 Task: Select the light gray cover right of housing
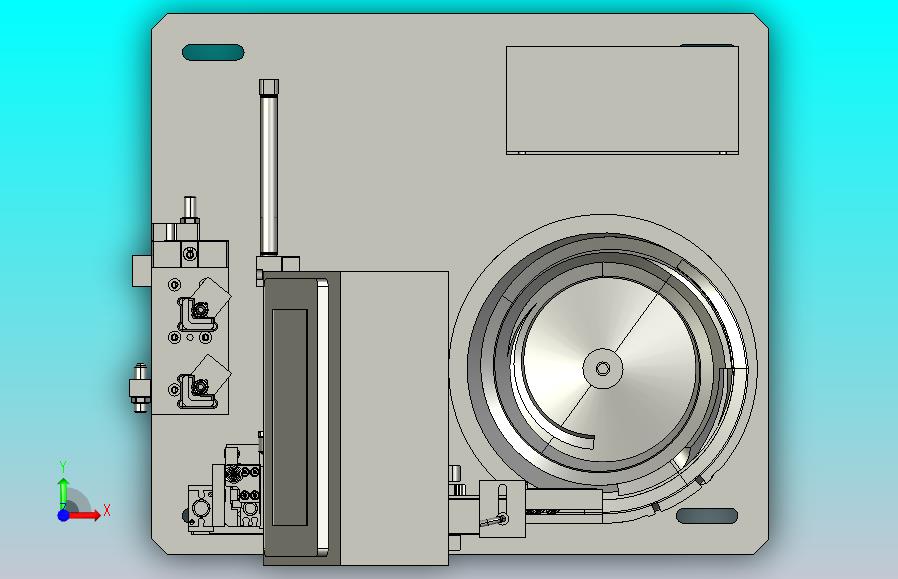click(394, 418)
